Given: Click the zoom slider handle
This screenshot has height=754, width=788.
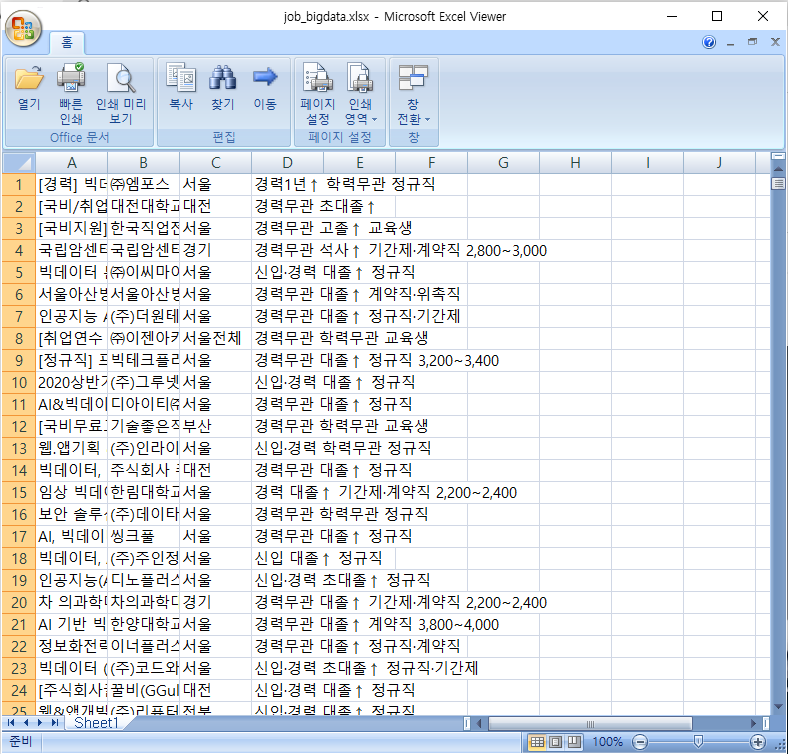Looking at the screenshot, I should click(699, 741).
